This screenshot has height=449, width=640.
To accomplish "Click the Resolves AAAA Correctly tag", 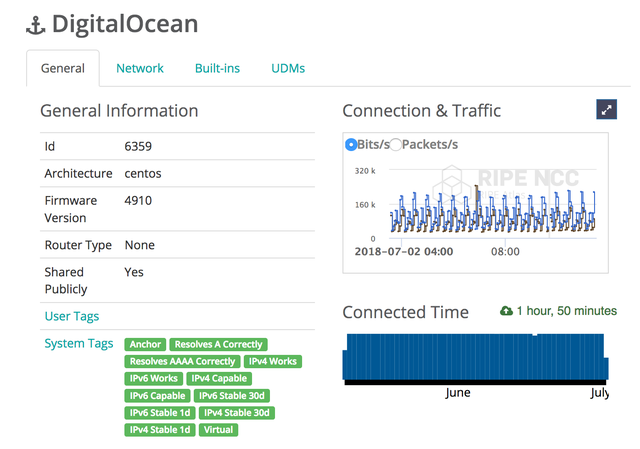I will (x=182, y=361).
